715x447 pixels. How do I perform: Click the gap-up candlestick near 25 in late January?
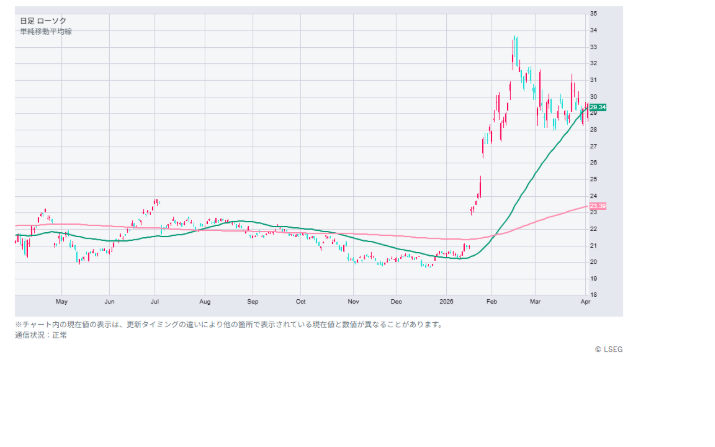(480, 185)
